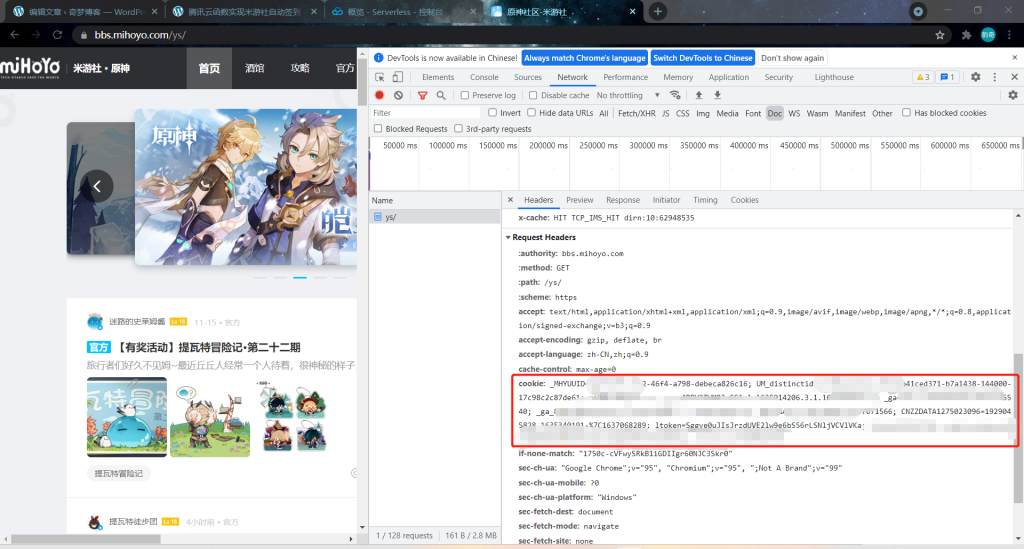Select the ys/ request row
The height and width of the screenshot is (549, 1024).
435,217
